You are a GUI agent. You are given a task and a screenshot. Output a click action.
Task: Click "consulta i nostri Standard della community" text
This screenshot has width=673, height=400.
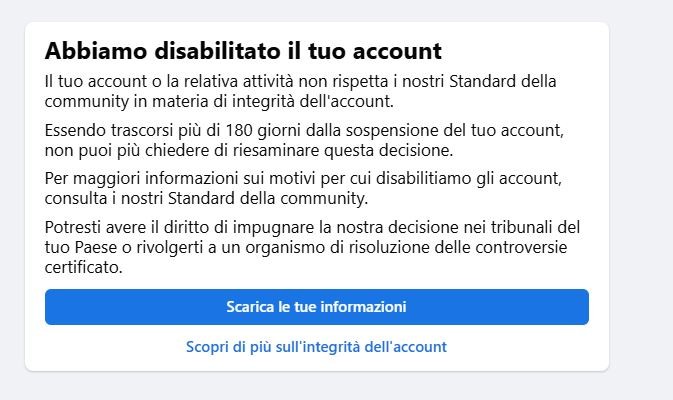click(x=206, y=199)
